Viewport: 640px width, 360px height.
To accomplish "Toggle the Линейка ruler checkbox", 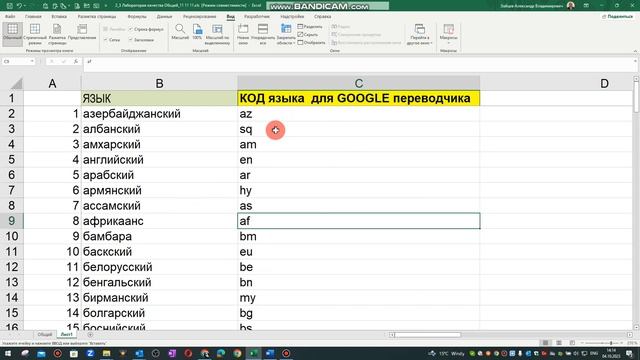I will (114, 29).
